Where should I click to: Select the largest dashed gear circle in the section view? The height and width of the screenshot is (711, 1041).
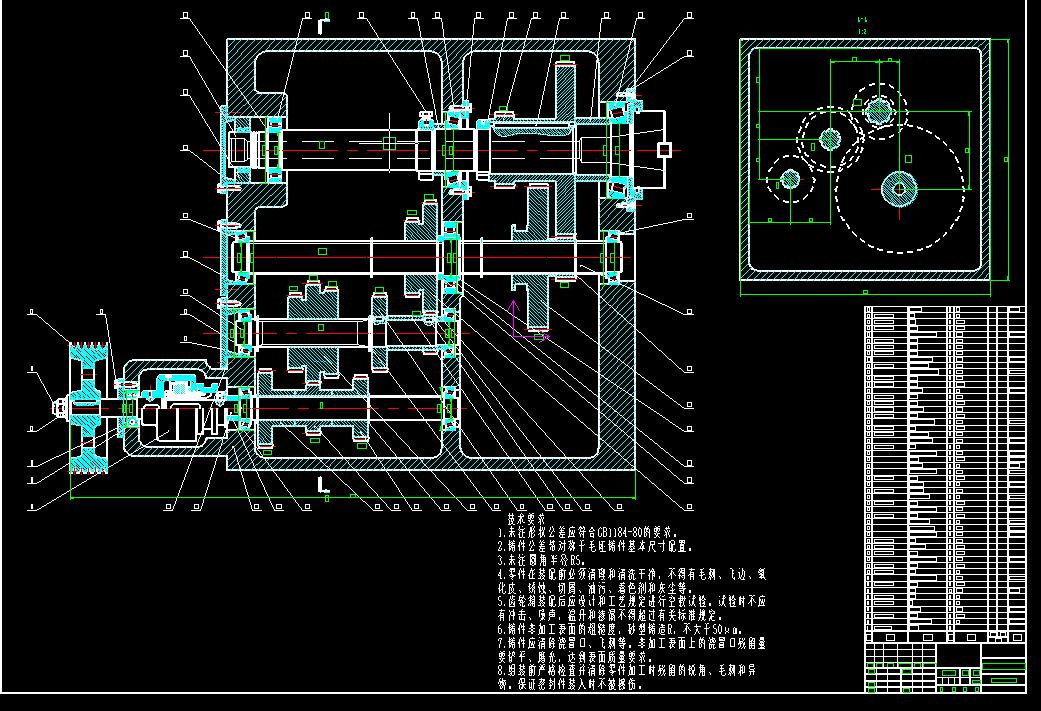pyautogui.click(x=899, y=189)
